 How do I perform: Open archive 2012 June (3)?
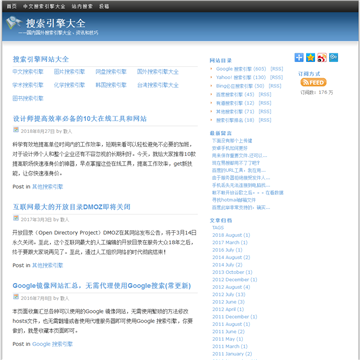point(228,302)
